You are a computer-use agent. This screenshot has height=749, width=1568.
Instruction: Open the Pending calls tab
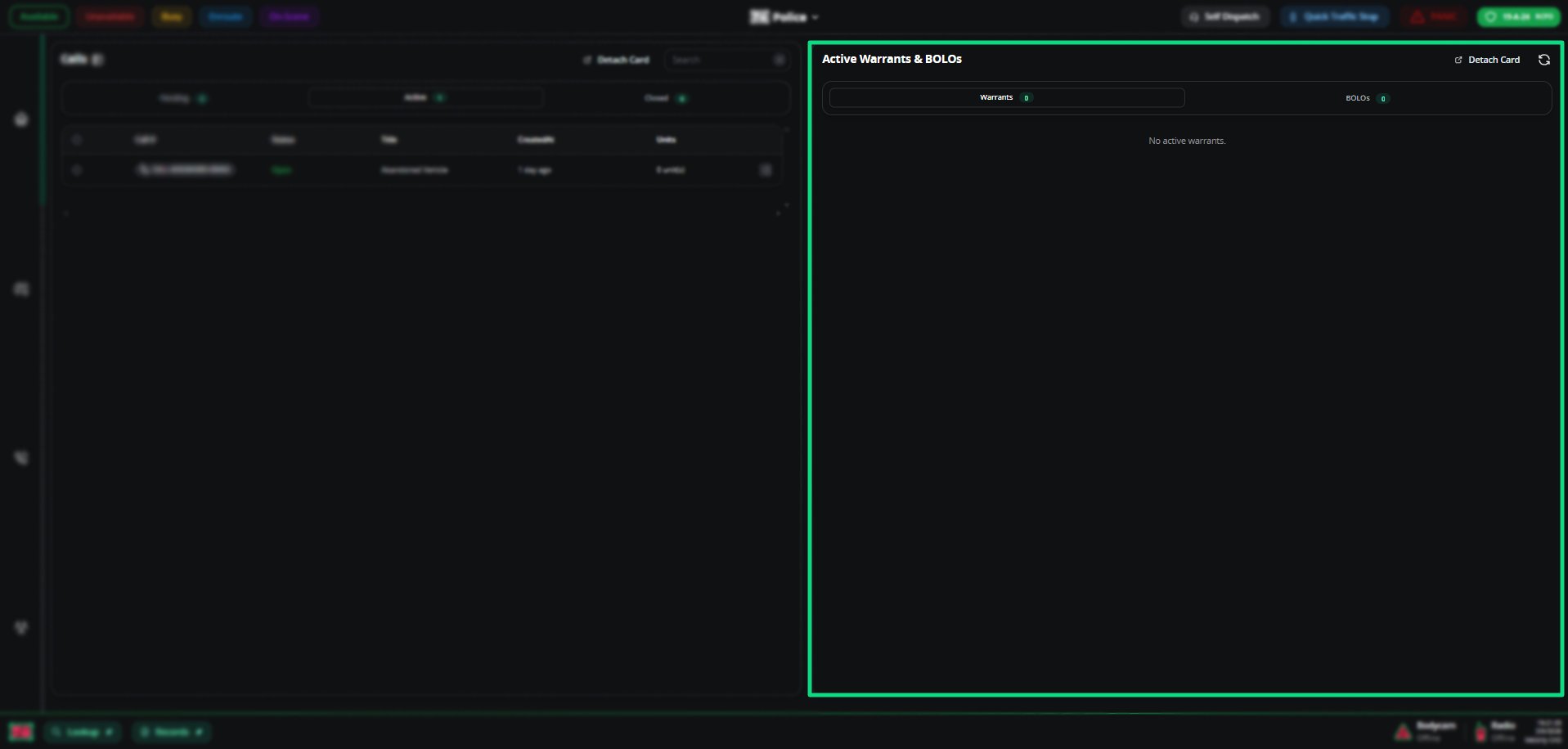point(183,98)
